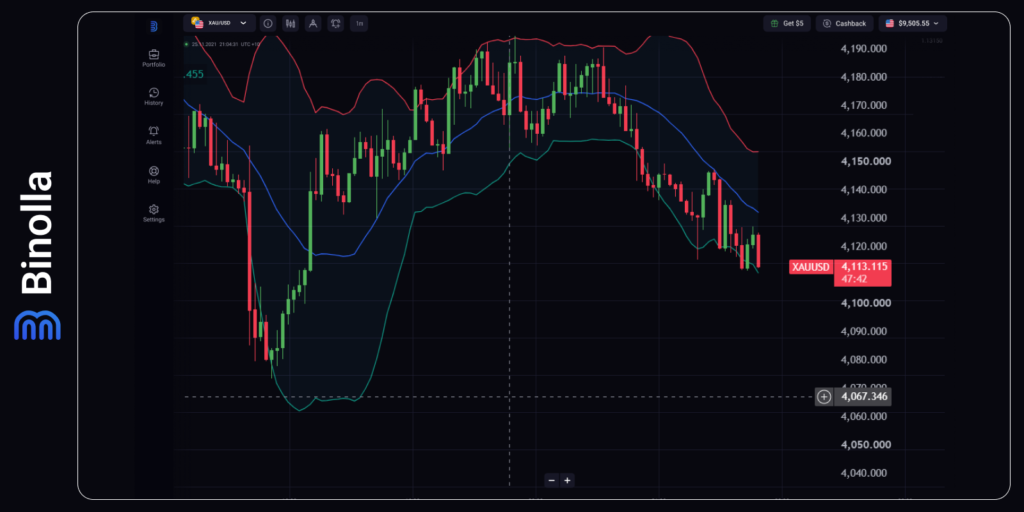Click the 4,180.000 price axis label
The height and width of the screenshot is (512, 1024).
click(x=863, y=76)
